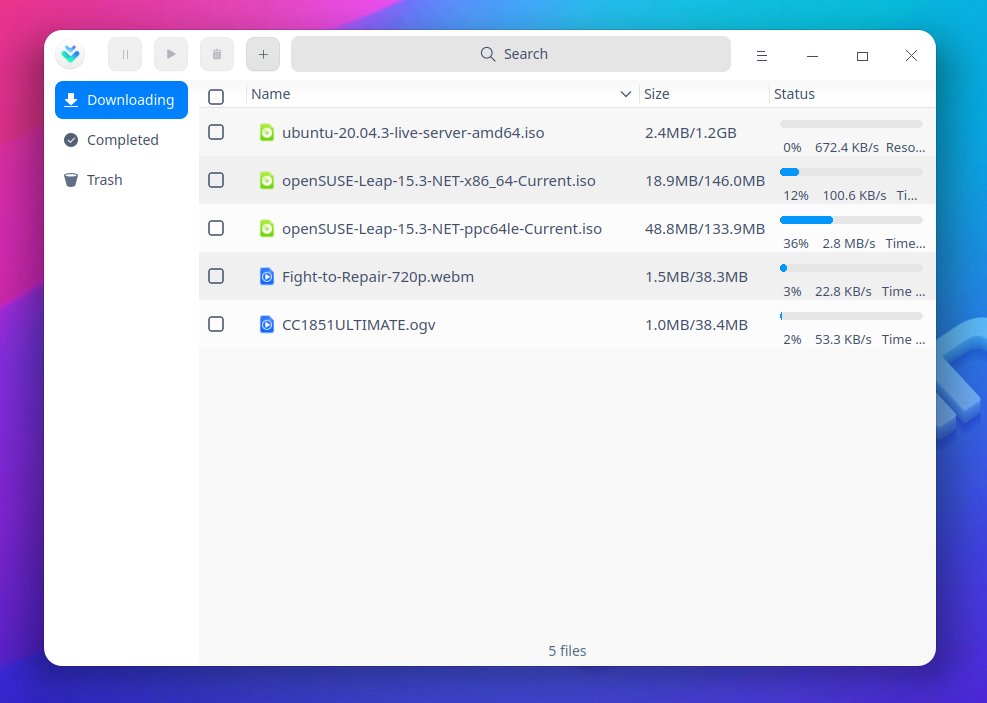Resume downloads with the play button
The height and width of the screenshot is (703, 987).
[x=171, y=54]
